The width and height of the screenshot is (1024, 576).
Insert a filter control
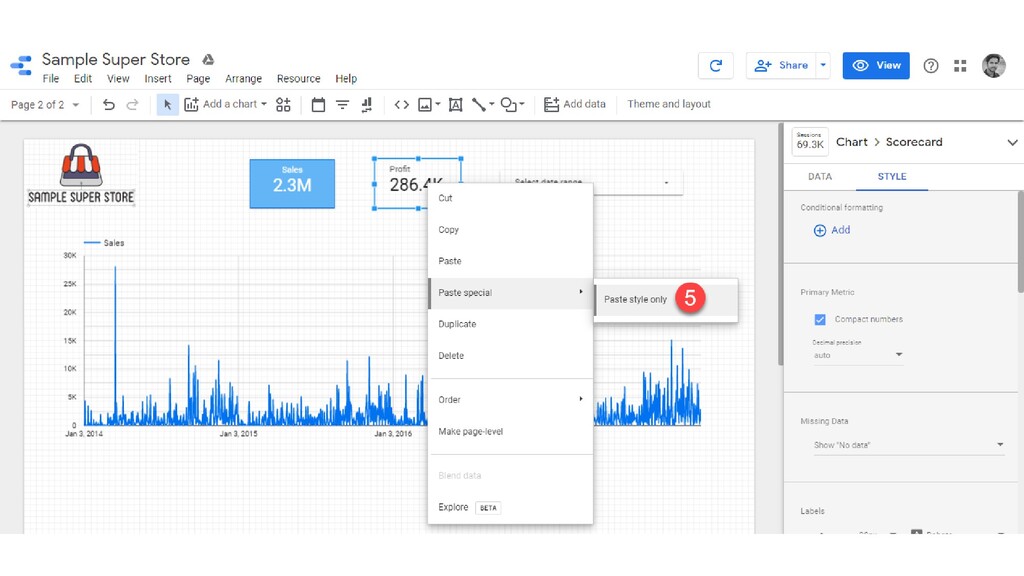pyautogui.click(x=342, y=104)
